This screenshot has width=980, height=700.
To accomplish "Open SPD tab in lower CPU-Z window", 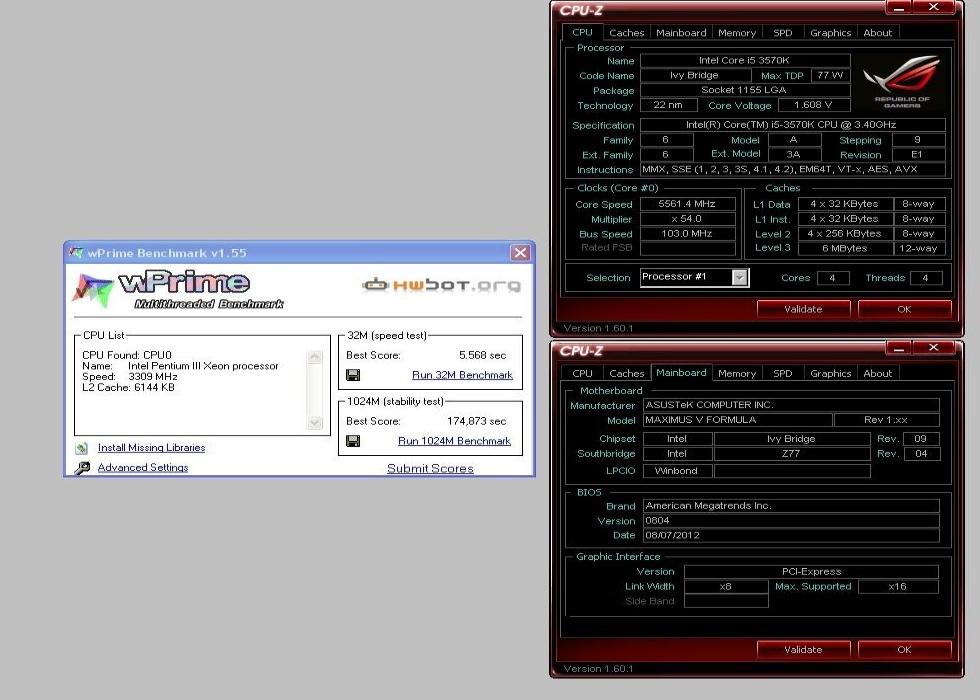I will 782,373.
